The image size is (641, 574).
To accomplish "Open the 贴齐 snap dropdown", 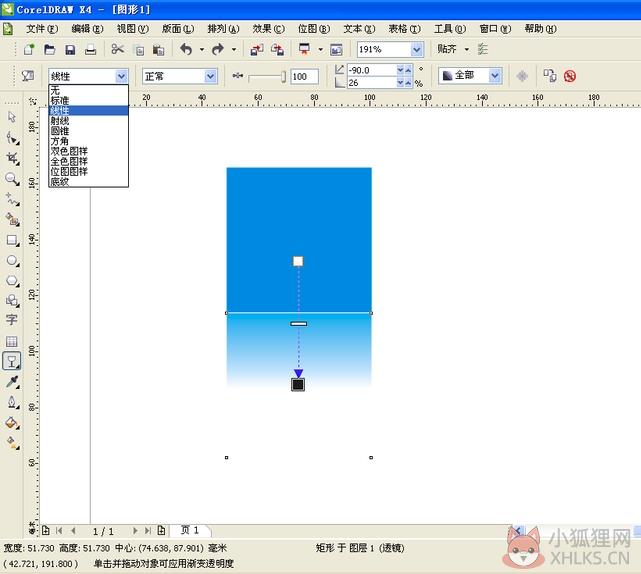I will pos(466,49).
